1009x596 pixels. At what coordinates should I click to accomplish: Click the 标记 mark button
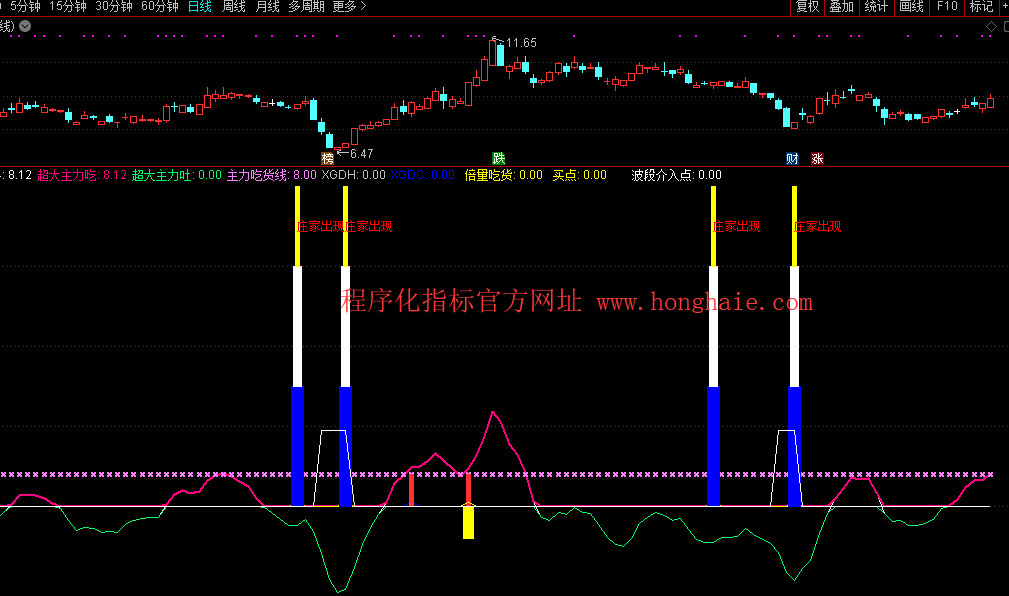(980, 7)
